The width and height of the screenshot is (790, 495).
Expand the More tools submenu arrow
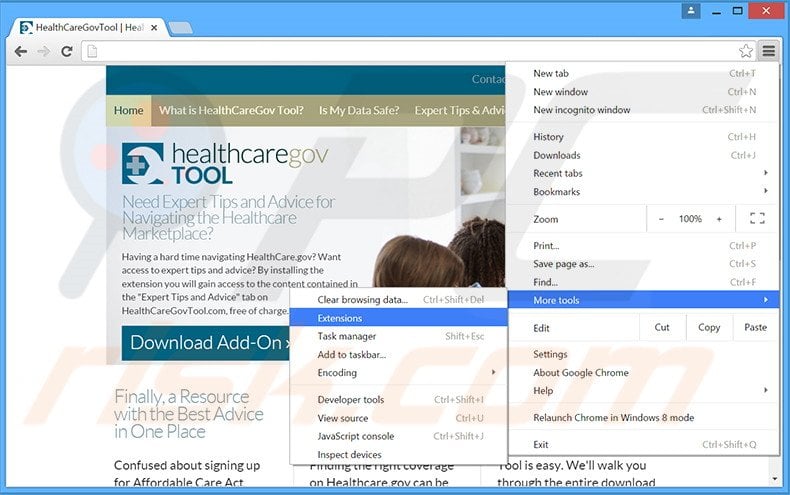[x=766, y=300]
